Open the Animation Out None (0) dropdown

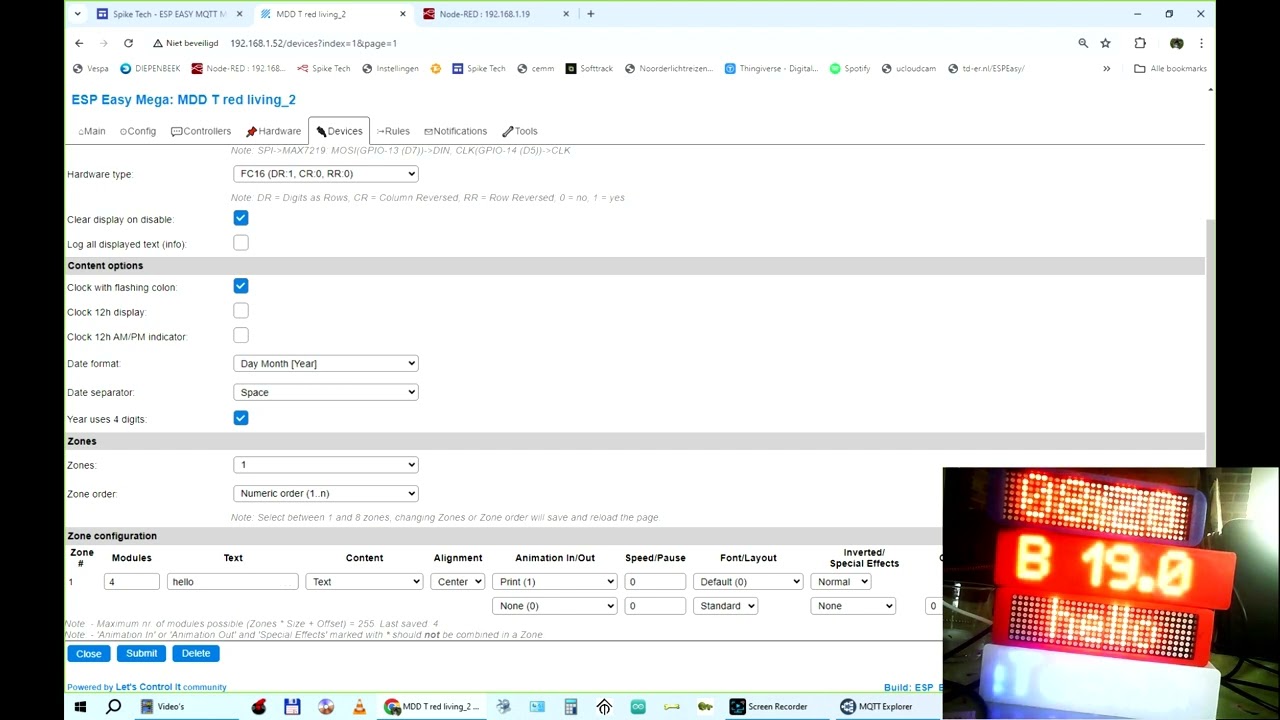pos(554,606)
